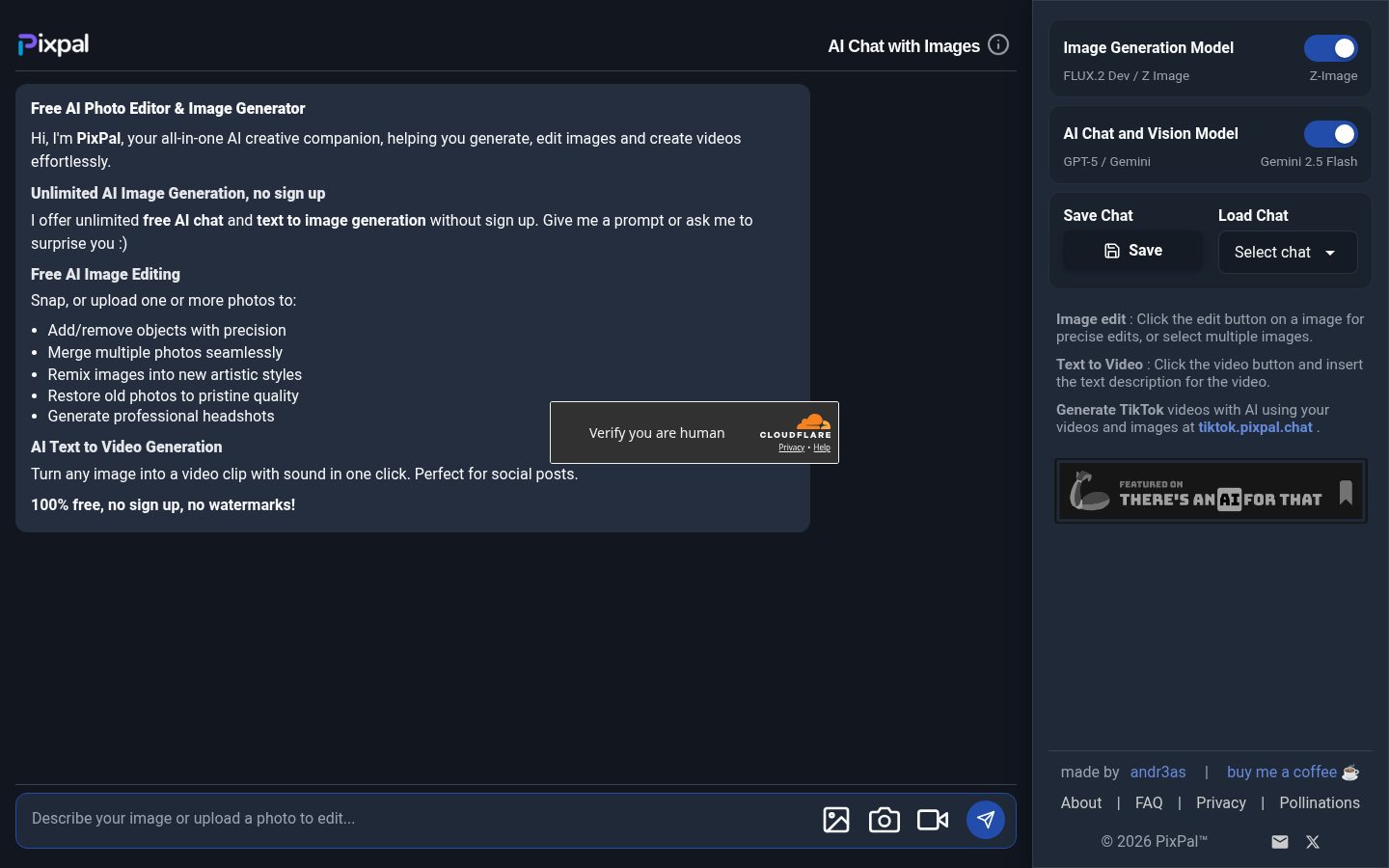Open the X social media icon

point(1313,842)
